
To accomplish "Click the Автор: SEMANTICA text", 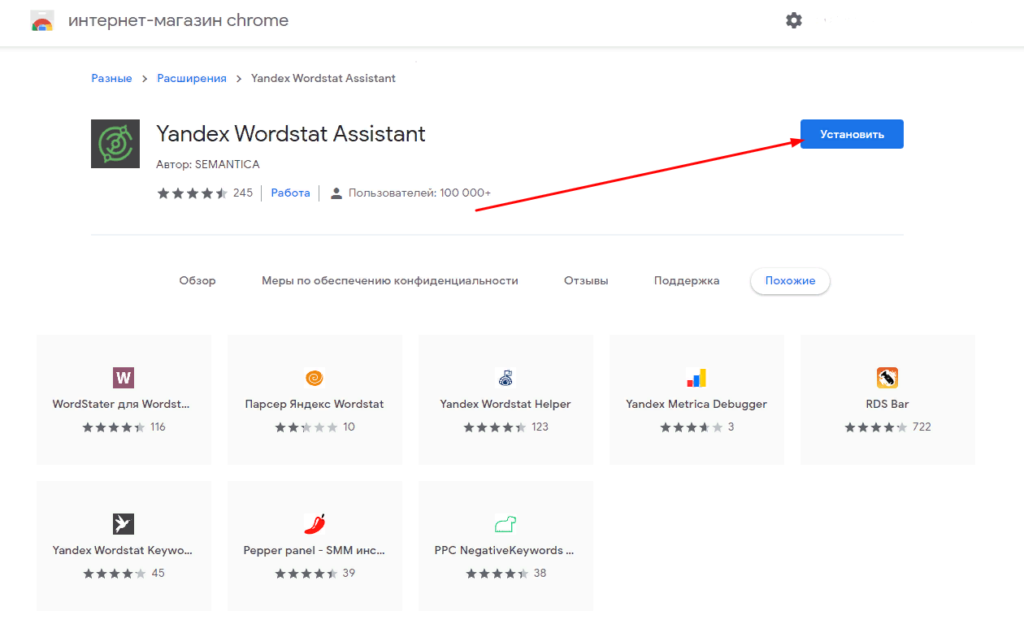I will tap(208, 164).
